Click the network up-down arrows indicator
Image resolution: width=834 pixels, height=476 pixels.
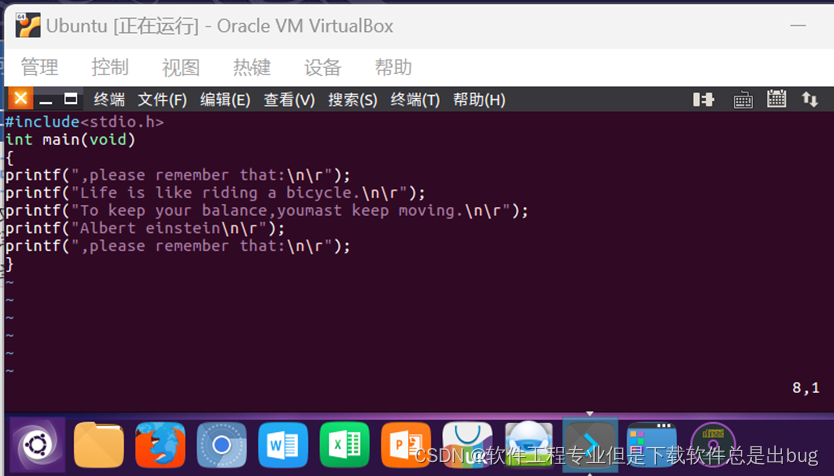pyautogui.click(x=810, y=99)
